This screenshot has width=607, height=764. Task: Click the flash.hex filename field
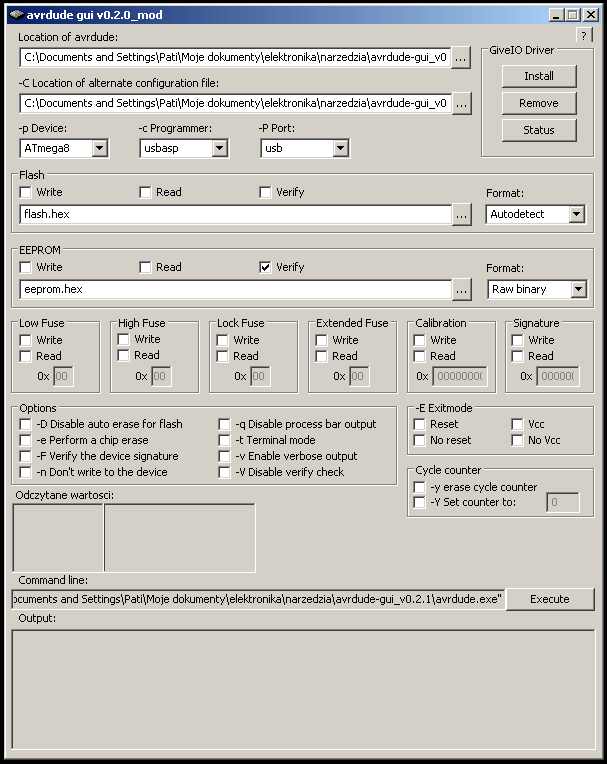(235, 214)
